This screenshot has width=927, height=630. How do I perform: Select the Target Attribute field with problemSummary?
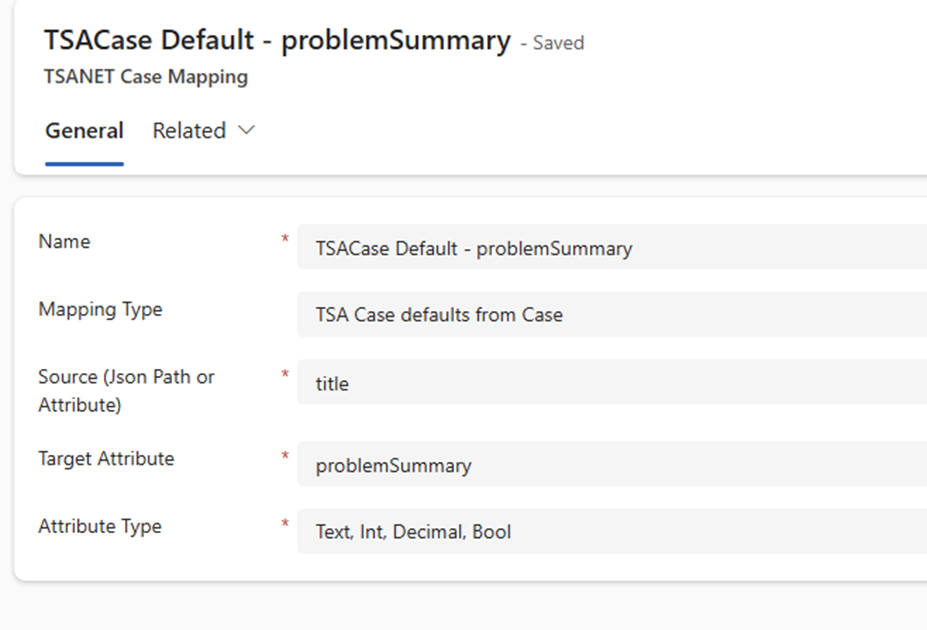point(612,465)
